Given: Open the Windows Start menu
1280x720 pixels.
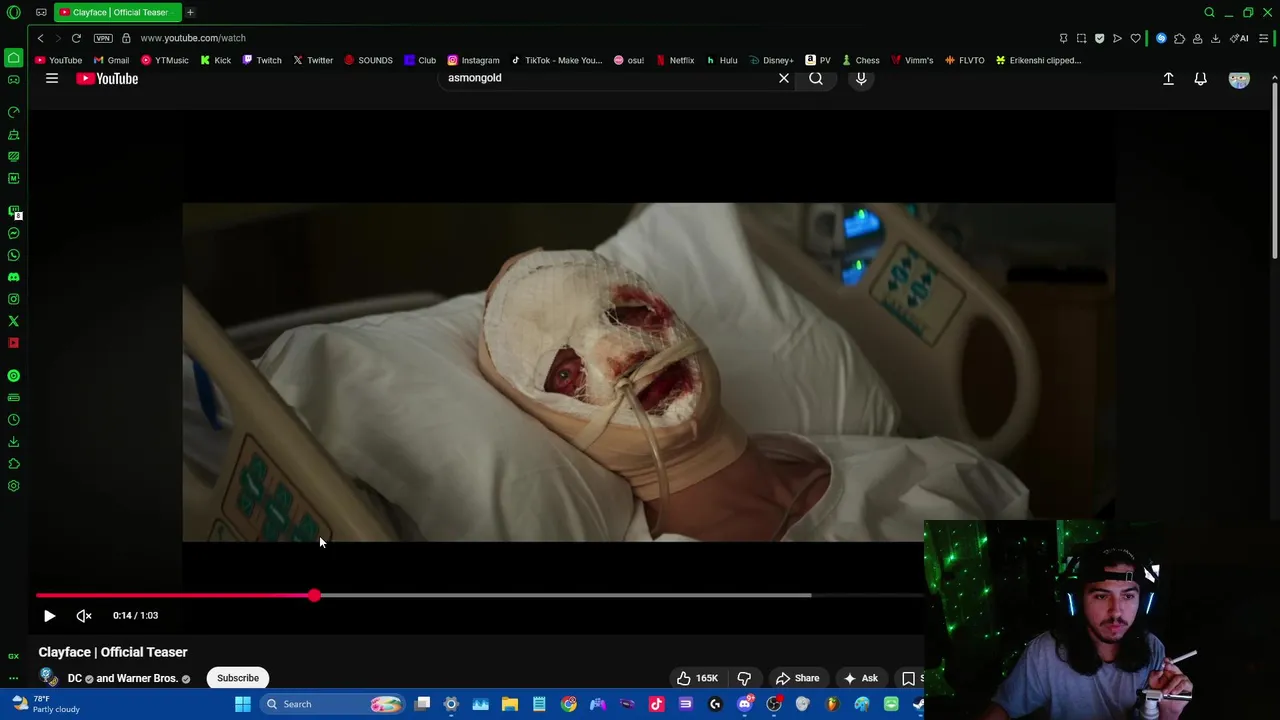Looking at the screenshot, I should pos(242,704).
